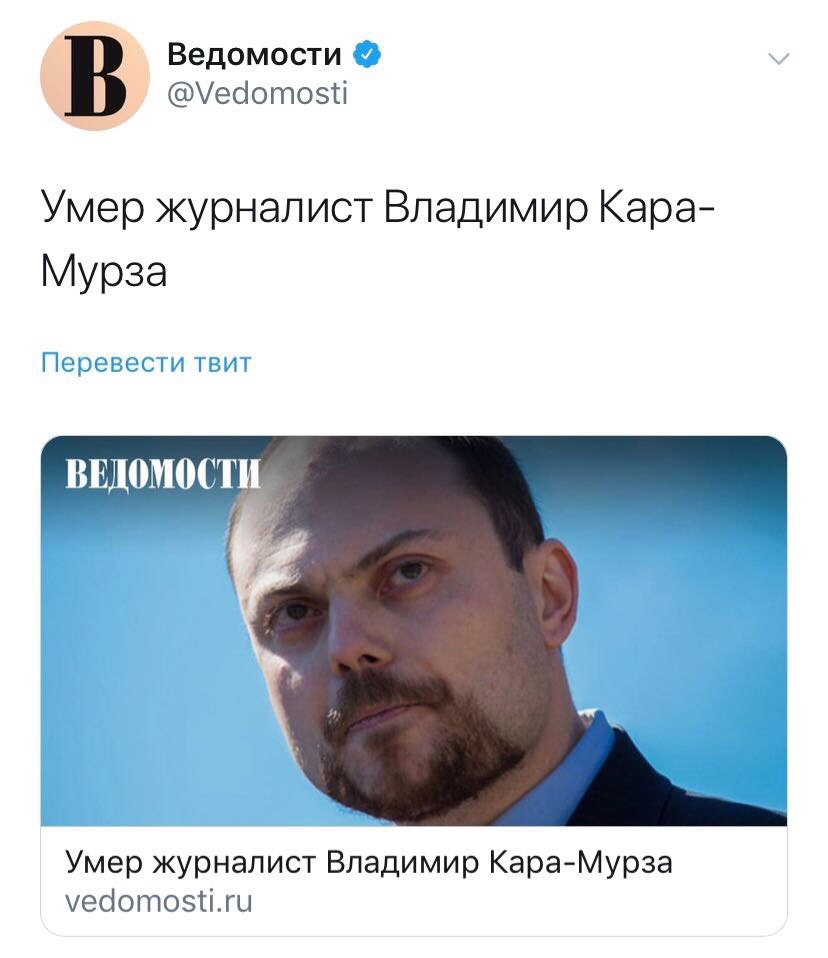The image size is (828, 958).
Task: Click the black letter B in avatar
Action: pyautogui.click(x=95, y=76)
